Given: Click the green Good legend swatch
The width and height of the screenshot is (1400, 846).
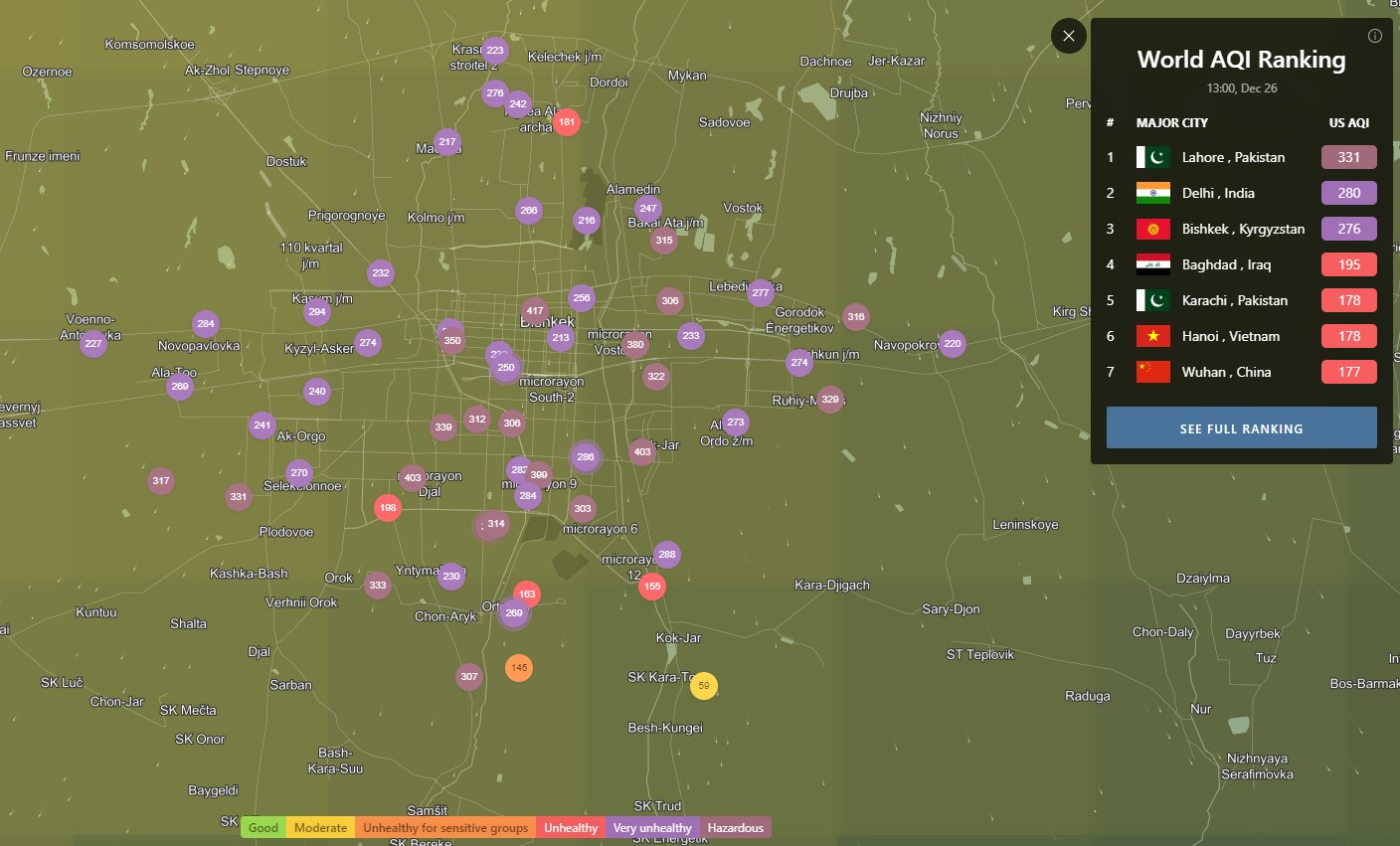Looking at the screenshot, I should (263, 828).
